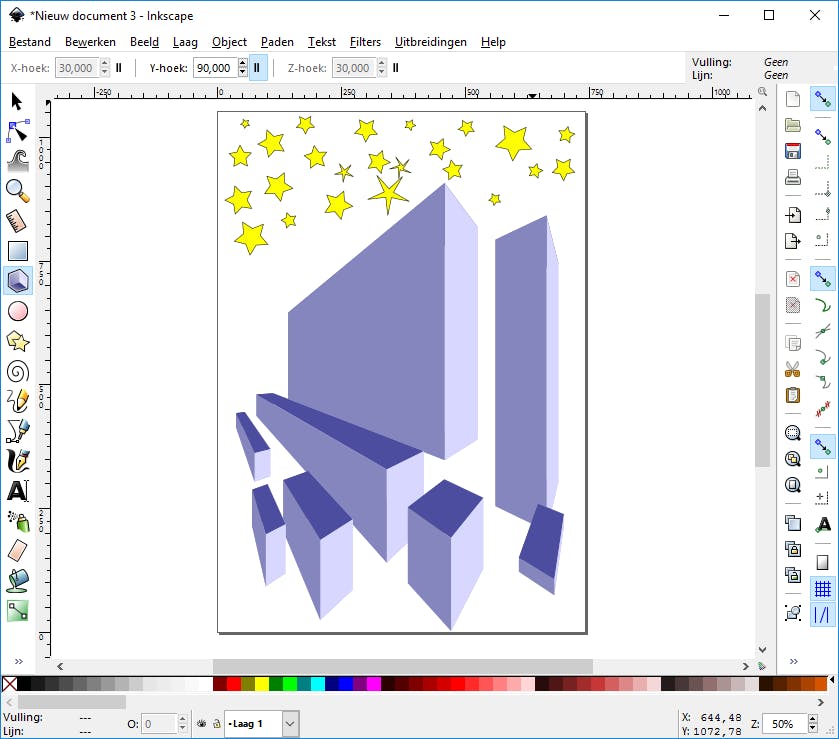This screenshot has width=839, height=739.
Task: Open the Filters menu
Action: (x=365, y=42)
